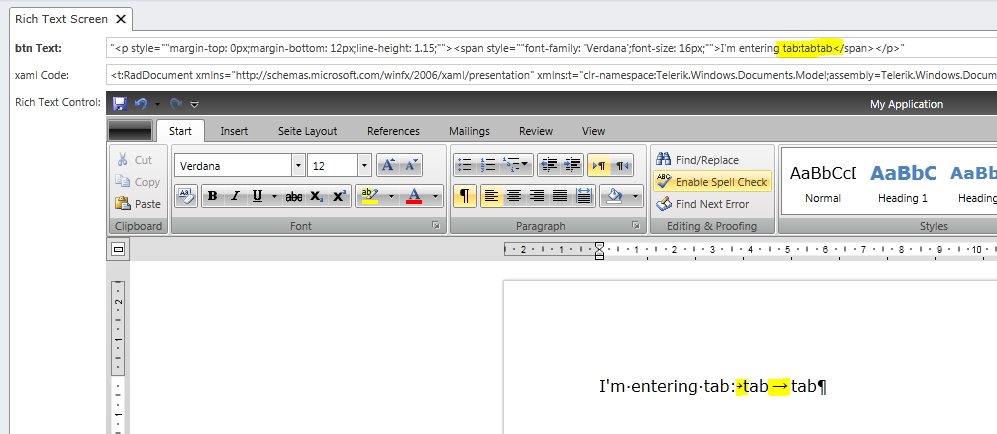The width and height of the screenshot is (997, 434).
Task: Open the Font dialog launcher
Action: click(436, 225)
